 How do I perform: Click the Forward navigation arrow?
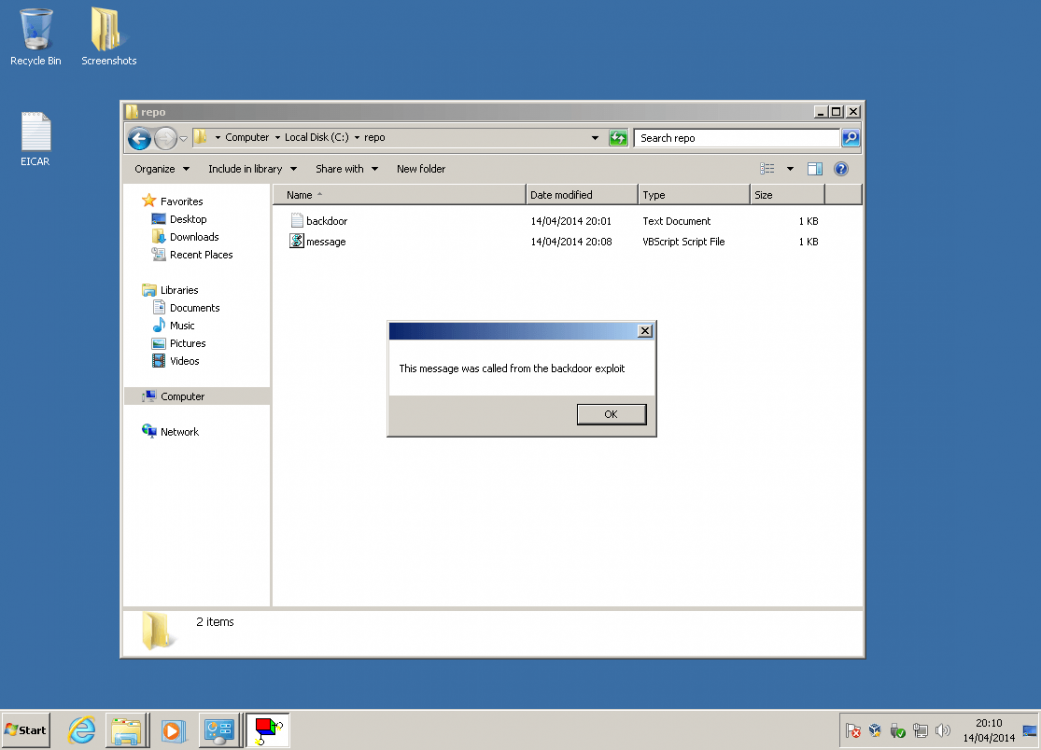pyautogui.click(x=165, y=138)
